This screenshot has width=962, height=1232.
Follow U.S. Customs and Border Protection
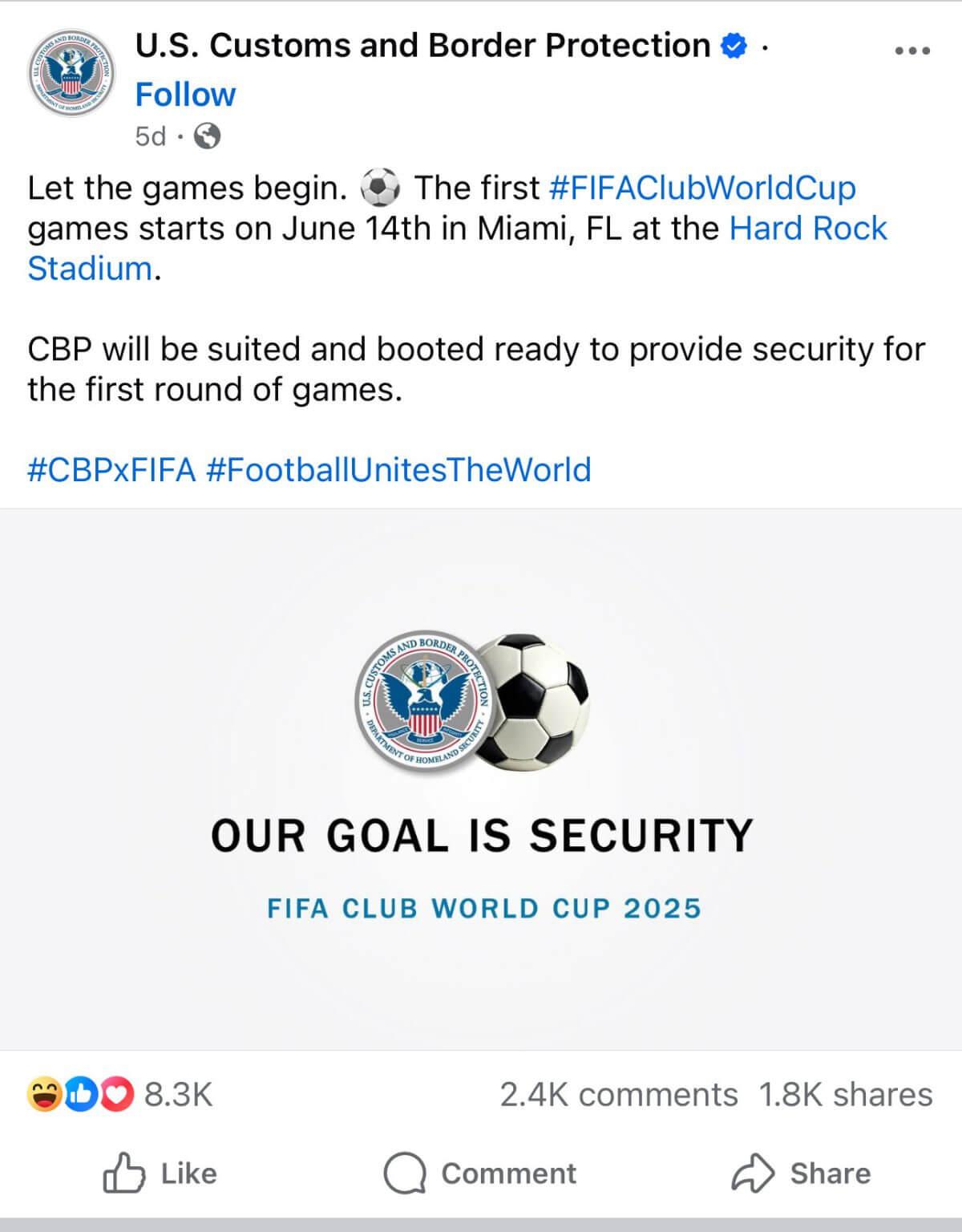tap(185, 95)
